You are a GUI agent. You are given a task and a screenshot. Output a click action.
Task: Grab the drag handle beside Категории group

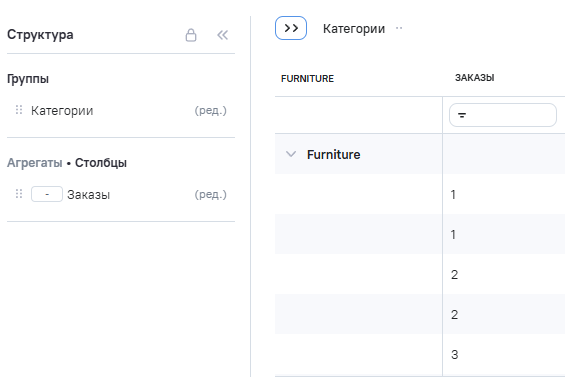click(x=19, y=110)
